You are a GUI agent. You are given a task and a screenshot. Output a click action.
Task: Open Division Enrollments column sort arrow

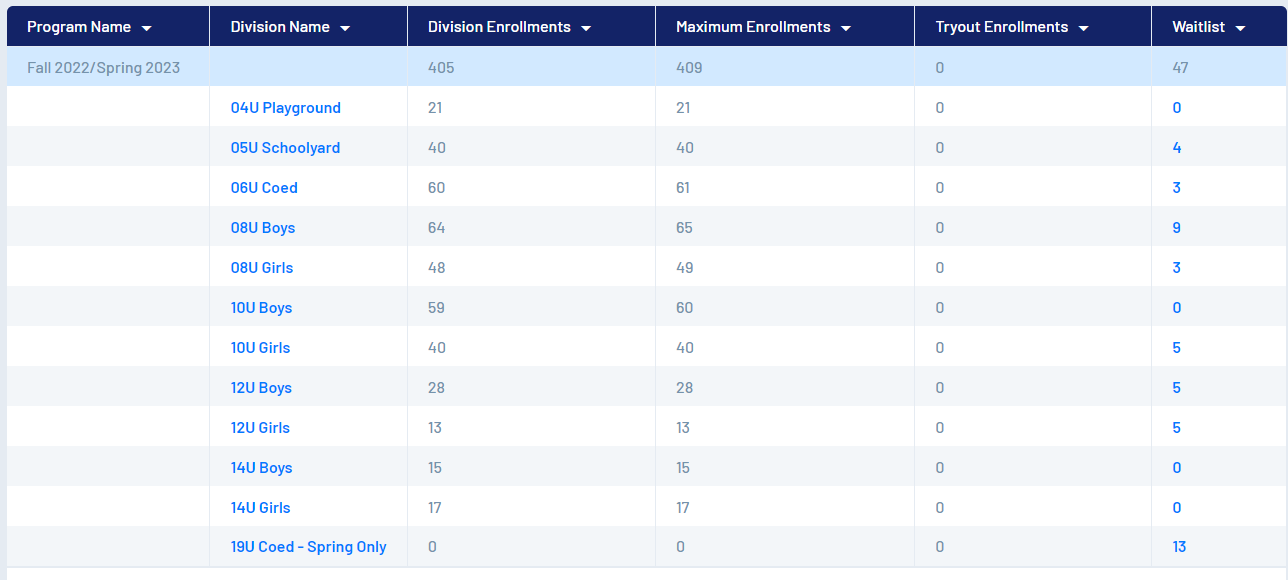(x=586, y=28)
